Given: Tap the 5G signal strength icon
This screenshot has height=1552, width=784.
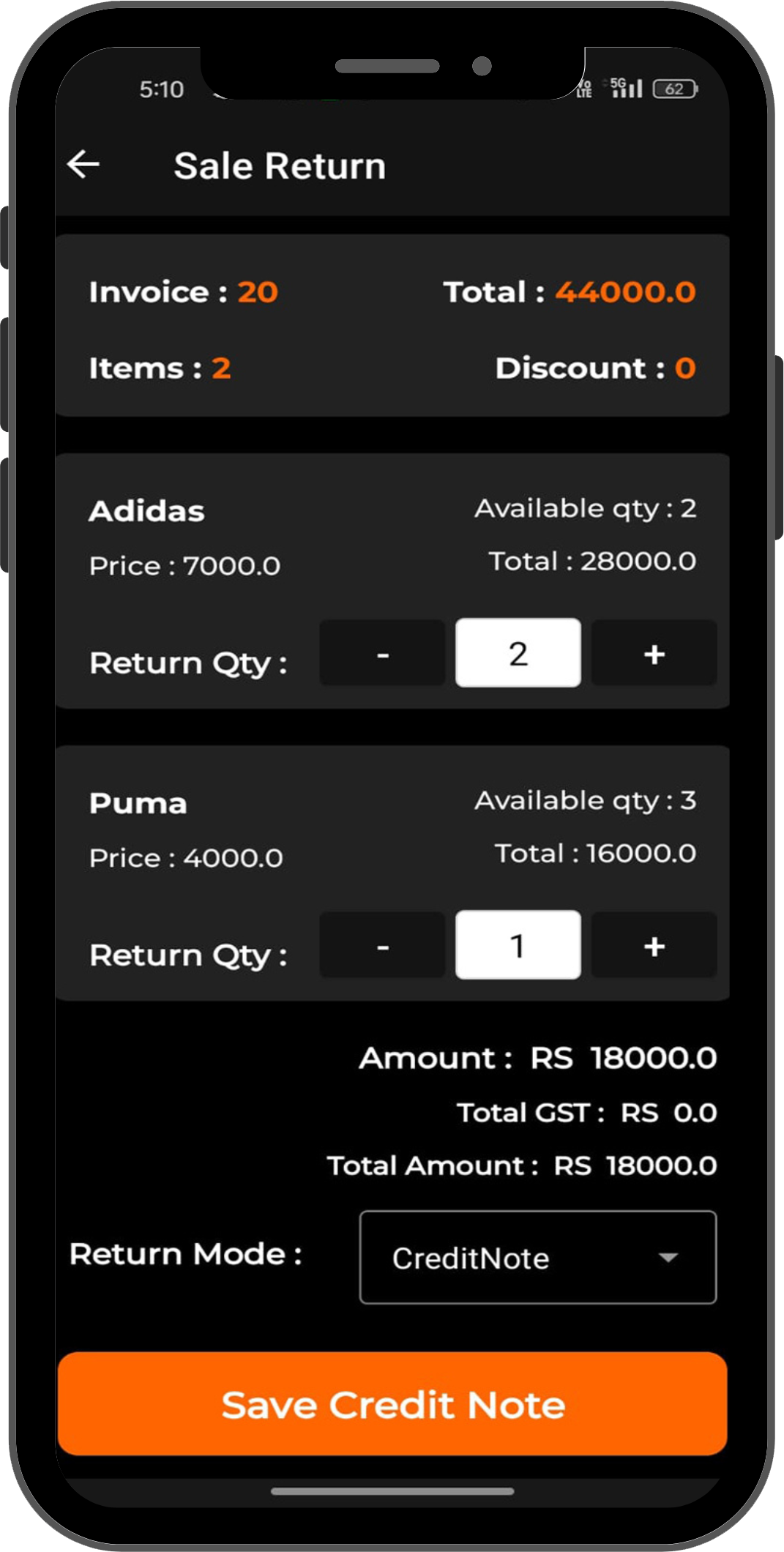Looking at the screenshot, I should click(627, 89).
